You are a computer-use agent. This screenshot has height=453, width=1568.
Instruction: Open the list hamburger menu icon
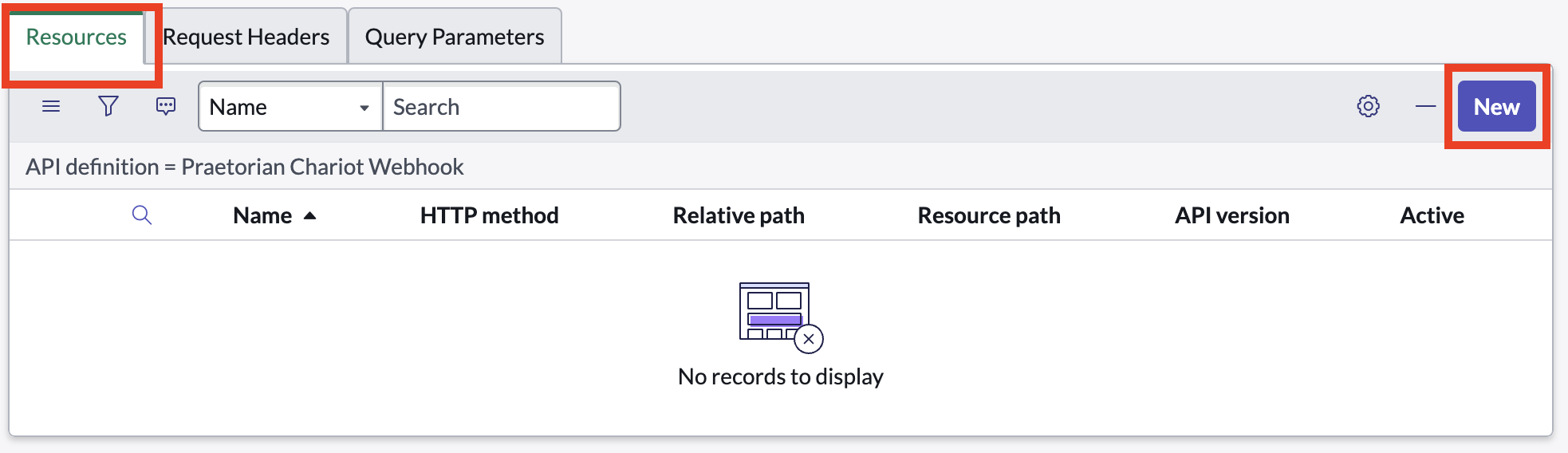(x=51, y=106)
